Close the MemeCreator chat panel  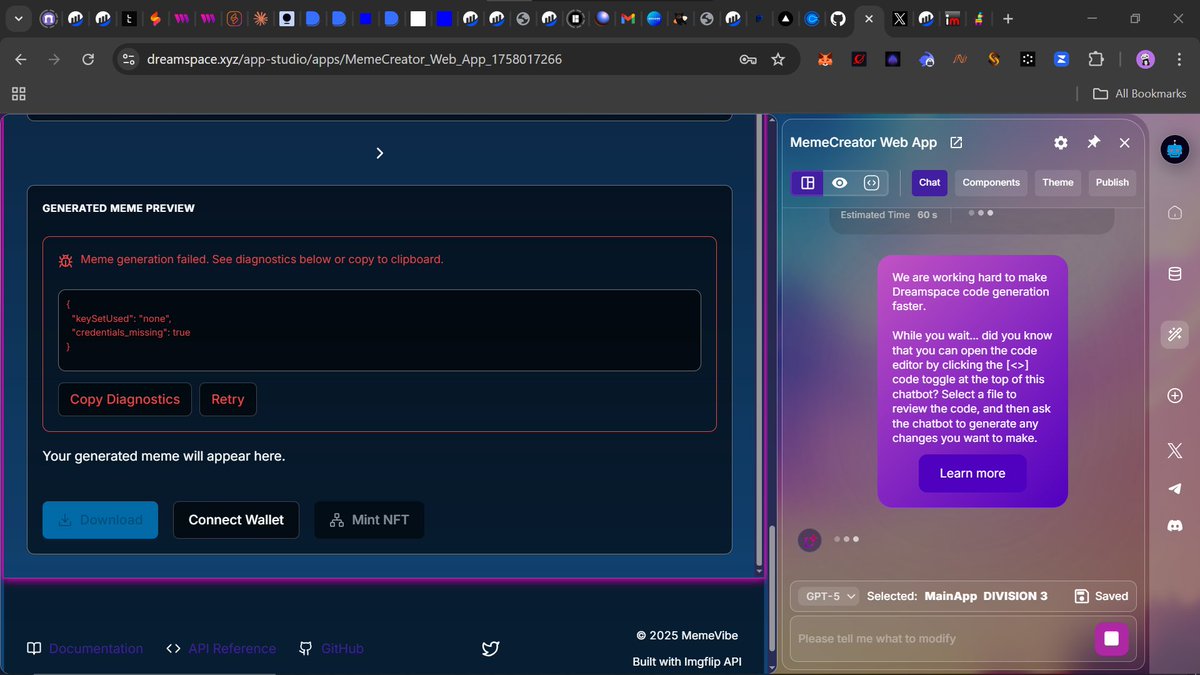(1125, 143)
